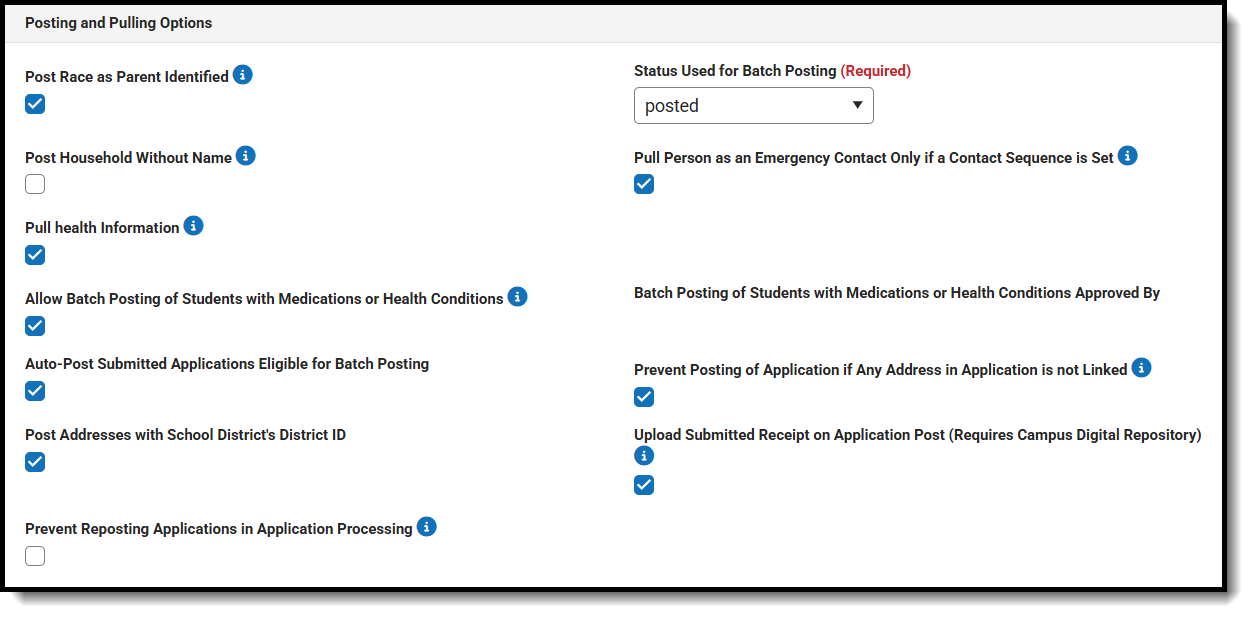This screenshot has width=1252, height=617.
Task: Uncheck Pull Person as Emergency Contact checkbox
Action: point(644,184)
